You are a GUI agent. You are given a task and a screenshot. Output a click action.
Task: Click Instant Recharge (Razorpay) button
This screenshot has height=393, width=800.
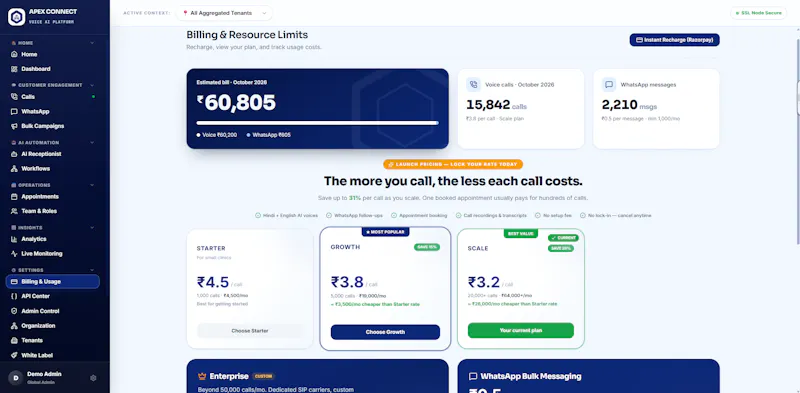pyautogui.click(x=674, y=40)
